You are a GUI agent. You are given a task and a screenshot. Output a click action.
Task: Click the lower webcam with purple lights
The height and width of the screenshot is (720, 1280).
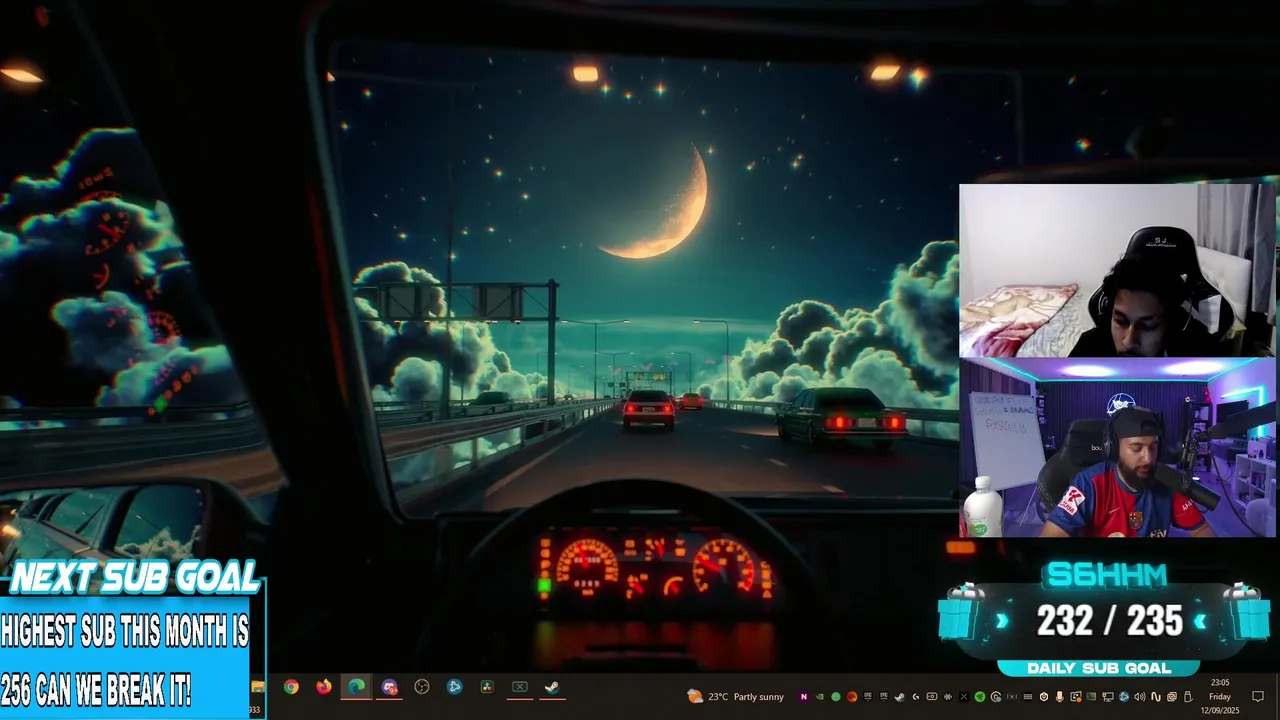click(x=1118, y=448)
